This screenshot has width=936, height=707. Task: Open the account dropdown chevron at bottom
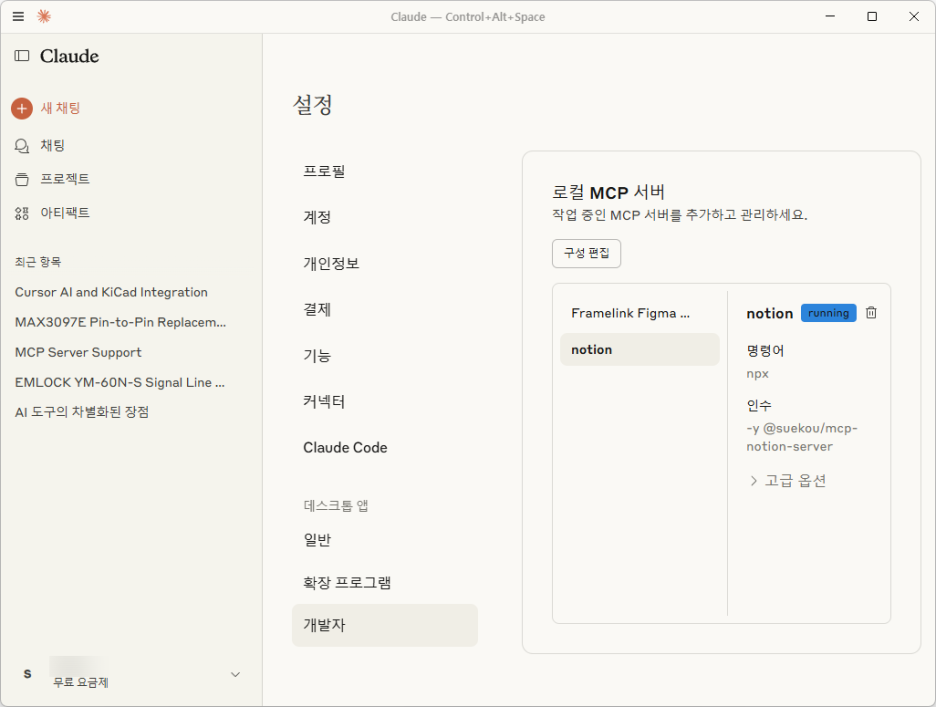[x=235, y=675]
